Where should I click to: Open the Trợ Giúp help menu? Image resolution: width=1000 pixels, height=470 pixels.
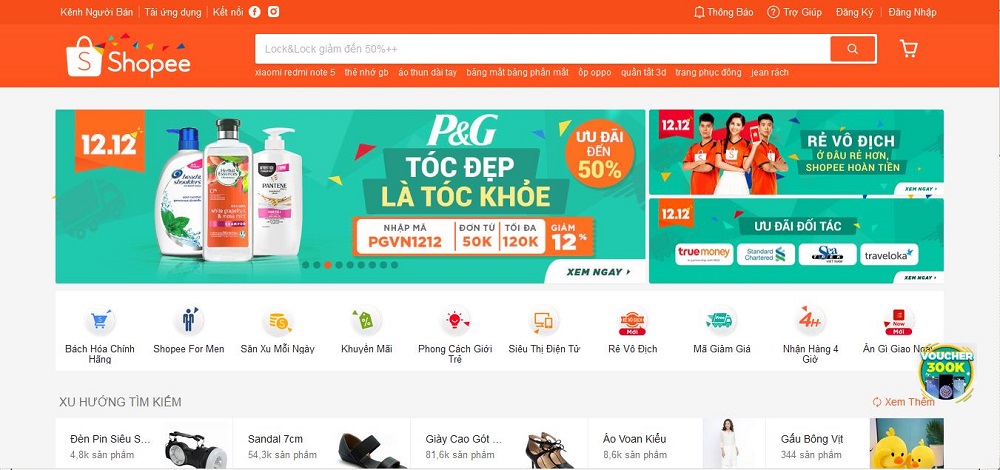[794, 12]
